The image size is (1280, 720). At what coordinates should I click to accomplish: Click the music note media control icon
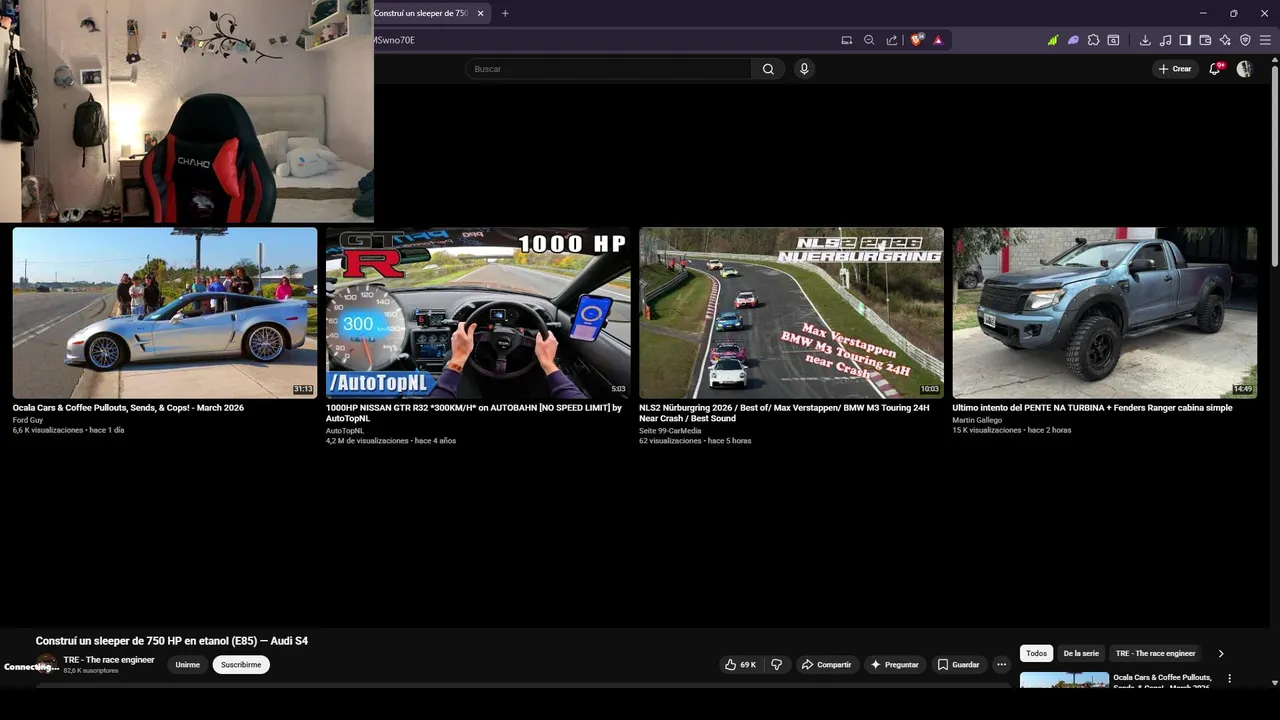click(x=1165, y=40)
